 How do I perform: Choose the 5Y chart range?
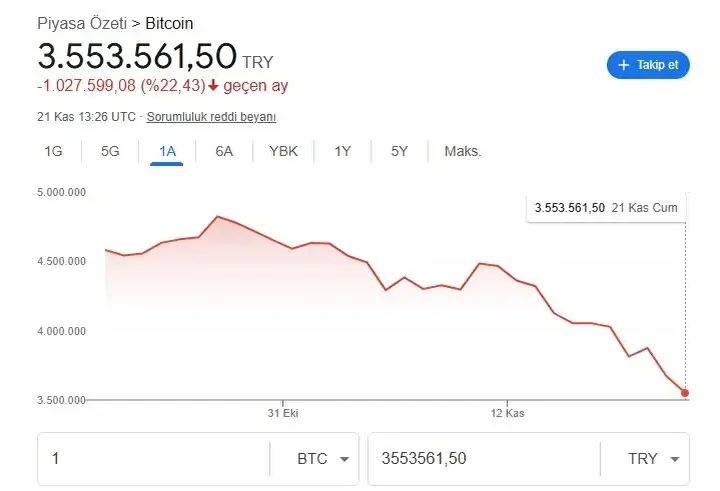399,151
